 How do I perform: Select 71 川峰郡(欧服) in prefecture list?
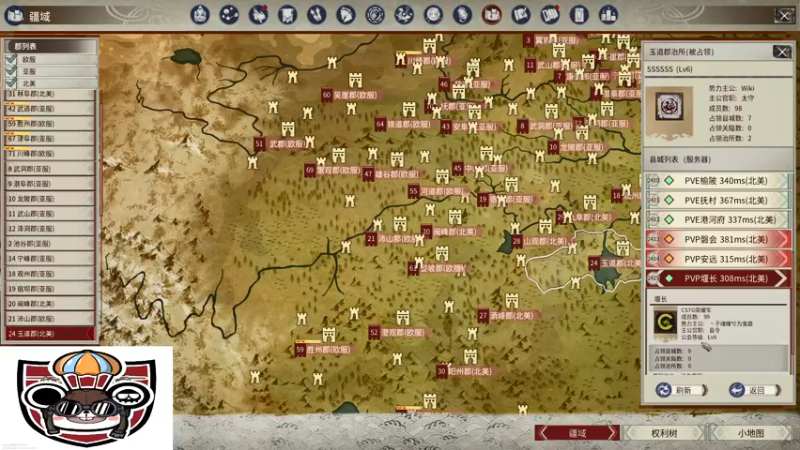(x=49, y=154)
